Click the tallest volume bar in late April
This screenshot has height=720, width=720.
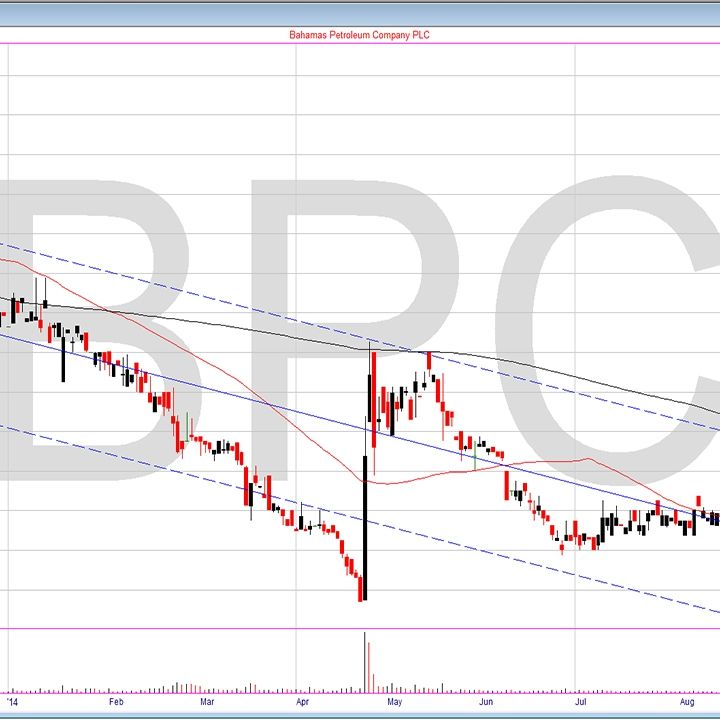pyautogui.click(x=364, y=662)
